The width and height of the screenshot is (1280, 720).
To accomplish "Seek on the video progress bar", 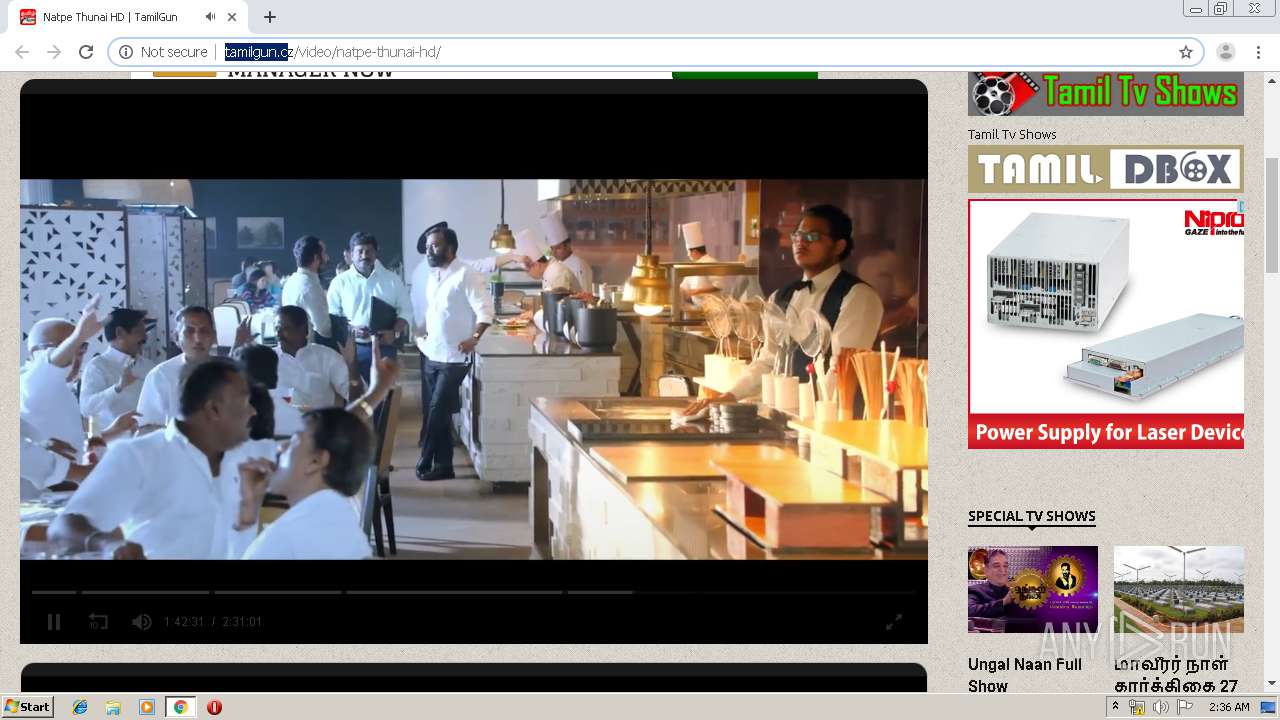I will (474, 592).
